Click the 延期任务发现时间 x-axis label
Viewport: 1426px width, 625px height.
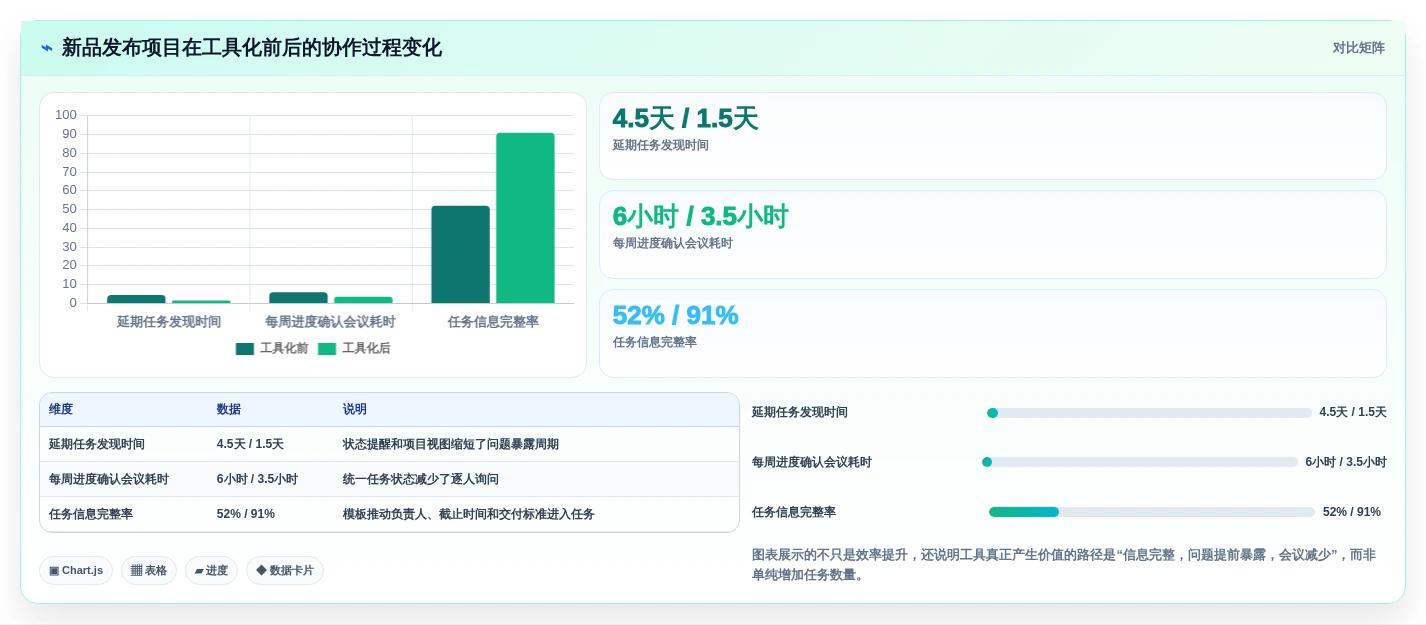pos(169,322)
